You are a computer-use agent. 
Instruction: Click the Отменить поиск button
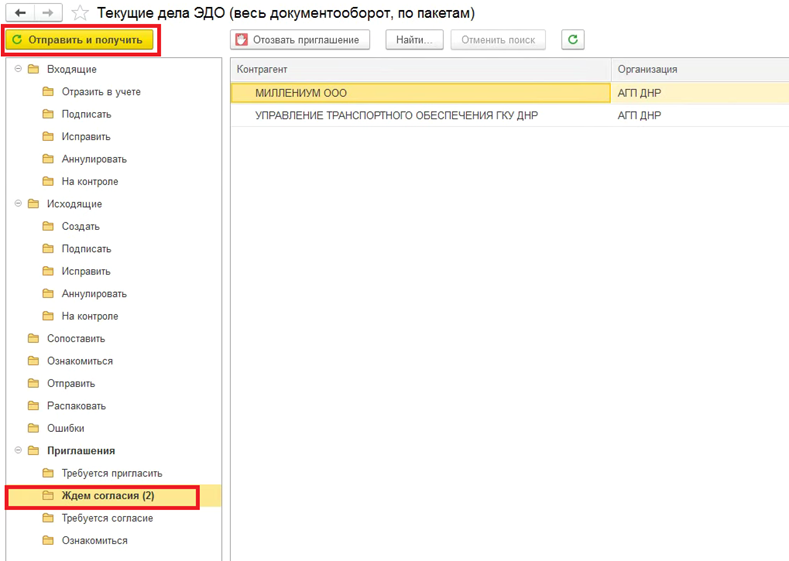point(498,40)
